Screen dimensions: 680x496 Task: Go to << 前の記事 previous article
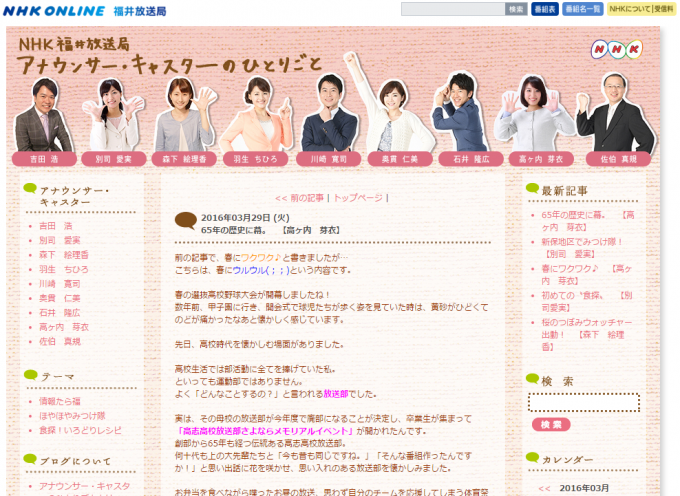click(x=299, y=198)
